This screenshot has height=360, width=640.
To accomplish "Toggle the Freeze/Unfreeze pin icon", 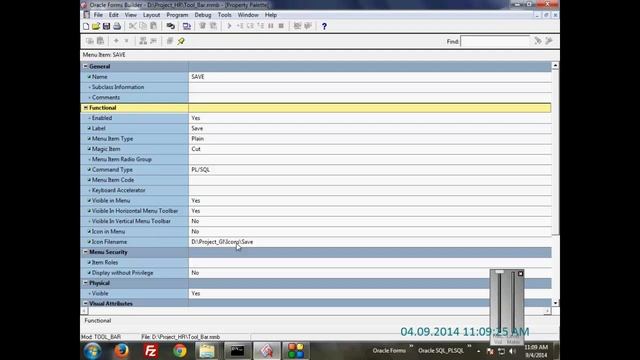I will tap(181, 41).
